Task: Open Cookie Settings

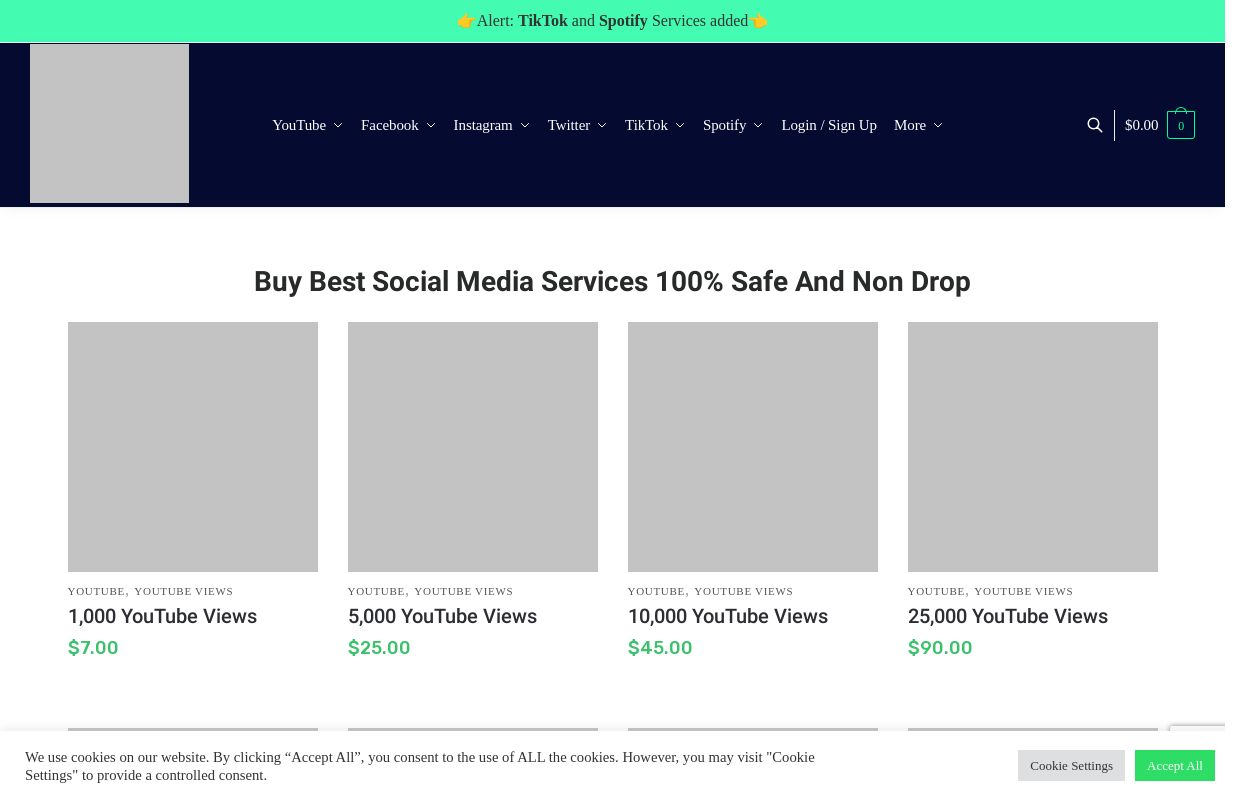Action: coord(1071,765)
